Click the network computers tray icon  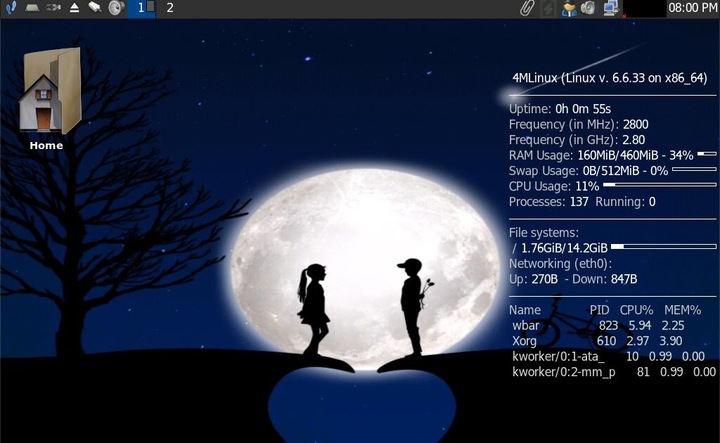[611, 8]
